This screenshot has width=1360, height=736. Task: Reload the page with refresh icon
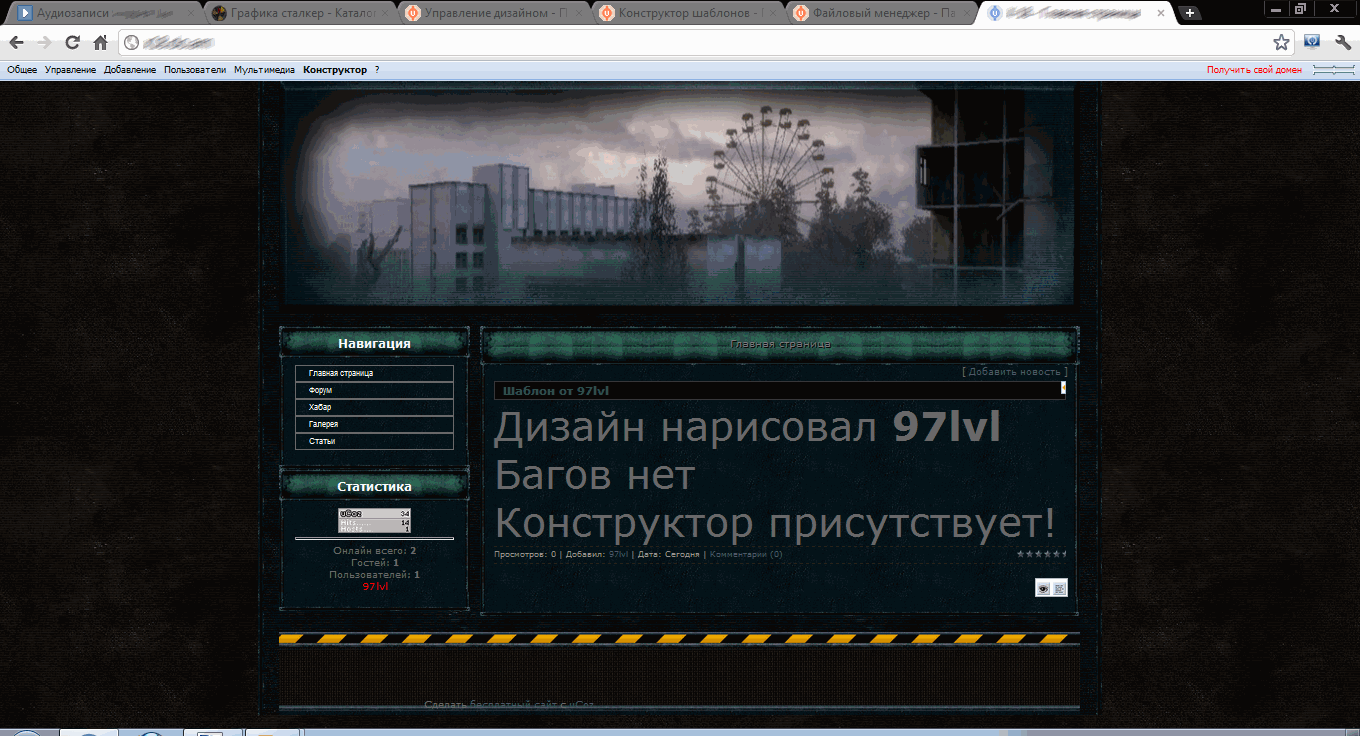(72, 43)
